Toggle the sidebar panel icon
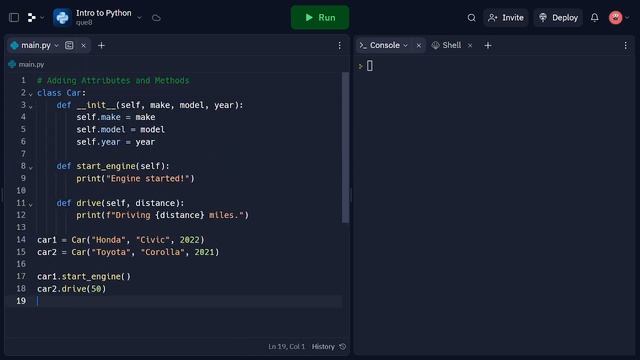Viewport: 640px width, 360px height. tap(14, 18)
